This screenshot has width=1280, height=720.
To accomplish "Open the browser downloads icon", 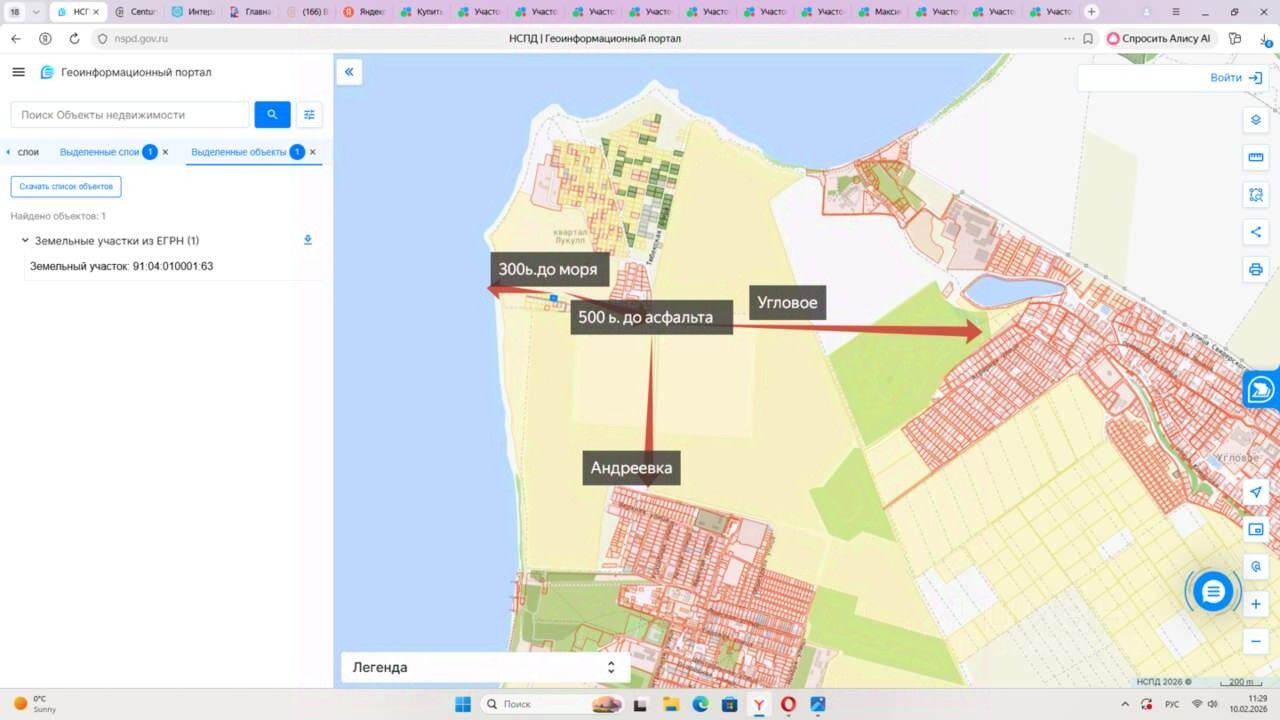I will click(x=1266, y=39).
